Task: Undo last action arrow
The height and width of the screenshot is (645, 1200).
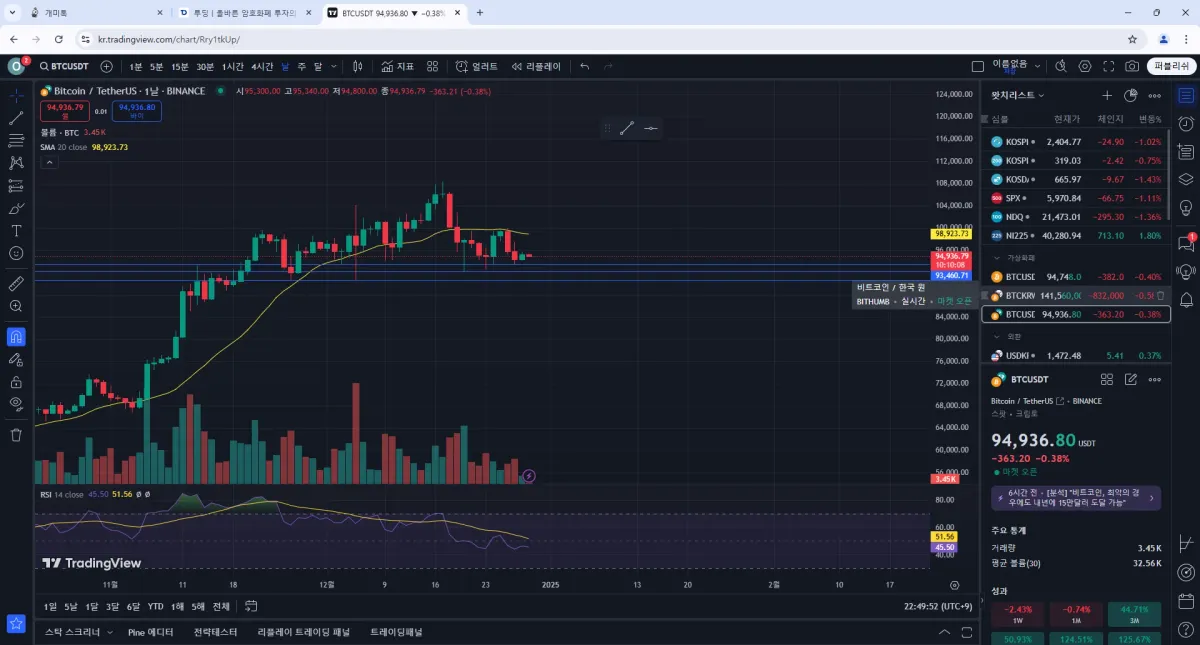Action: point(584,66)
